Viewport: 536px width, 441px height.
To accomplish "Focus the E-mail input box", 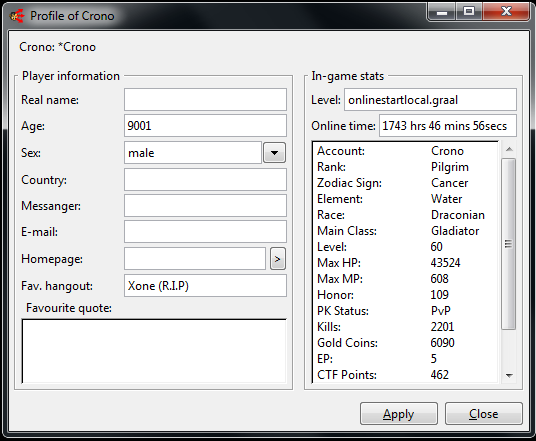I will 205,231.
